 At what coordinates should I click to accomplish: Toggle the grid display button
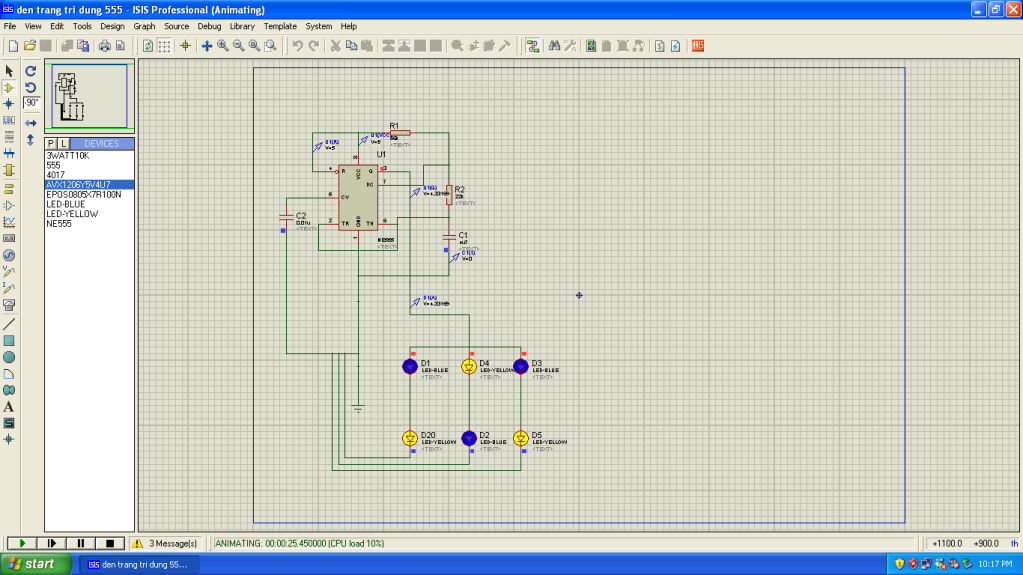(165, 46)
